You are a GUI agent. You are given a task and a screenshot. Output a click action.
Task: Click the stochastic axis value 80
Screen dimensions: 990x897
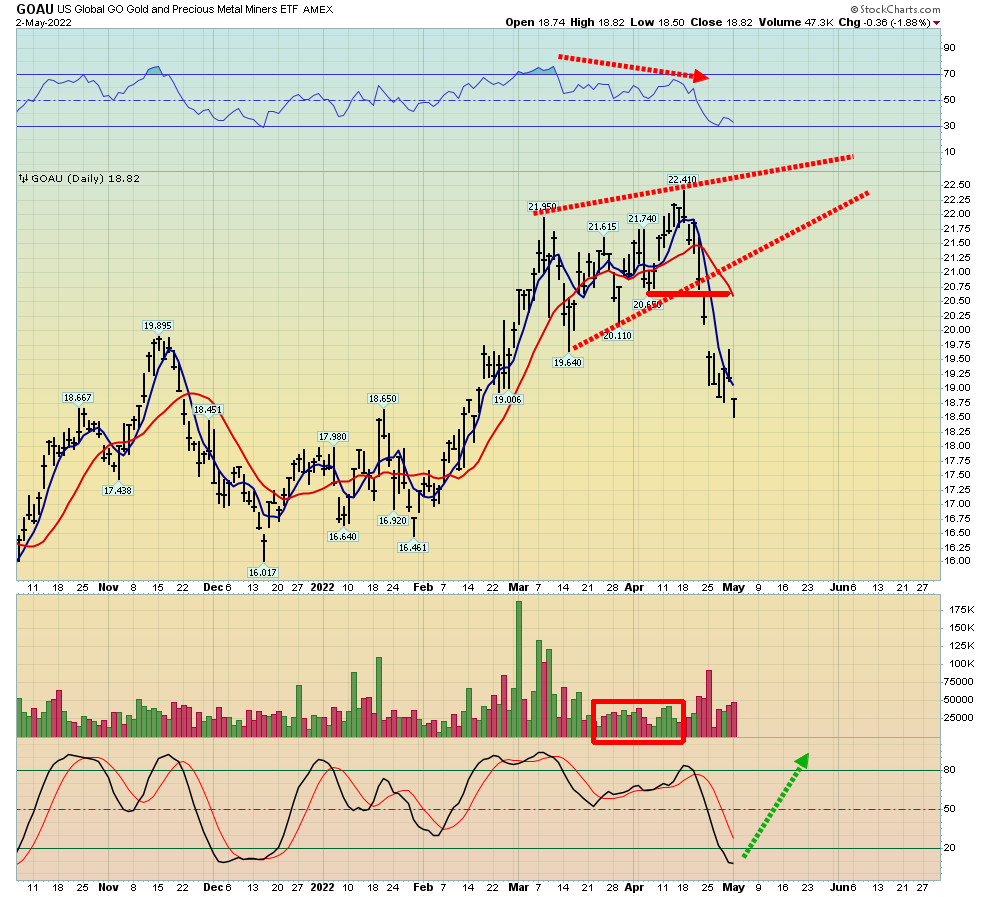pyautogui.click(x=950, y=770)
